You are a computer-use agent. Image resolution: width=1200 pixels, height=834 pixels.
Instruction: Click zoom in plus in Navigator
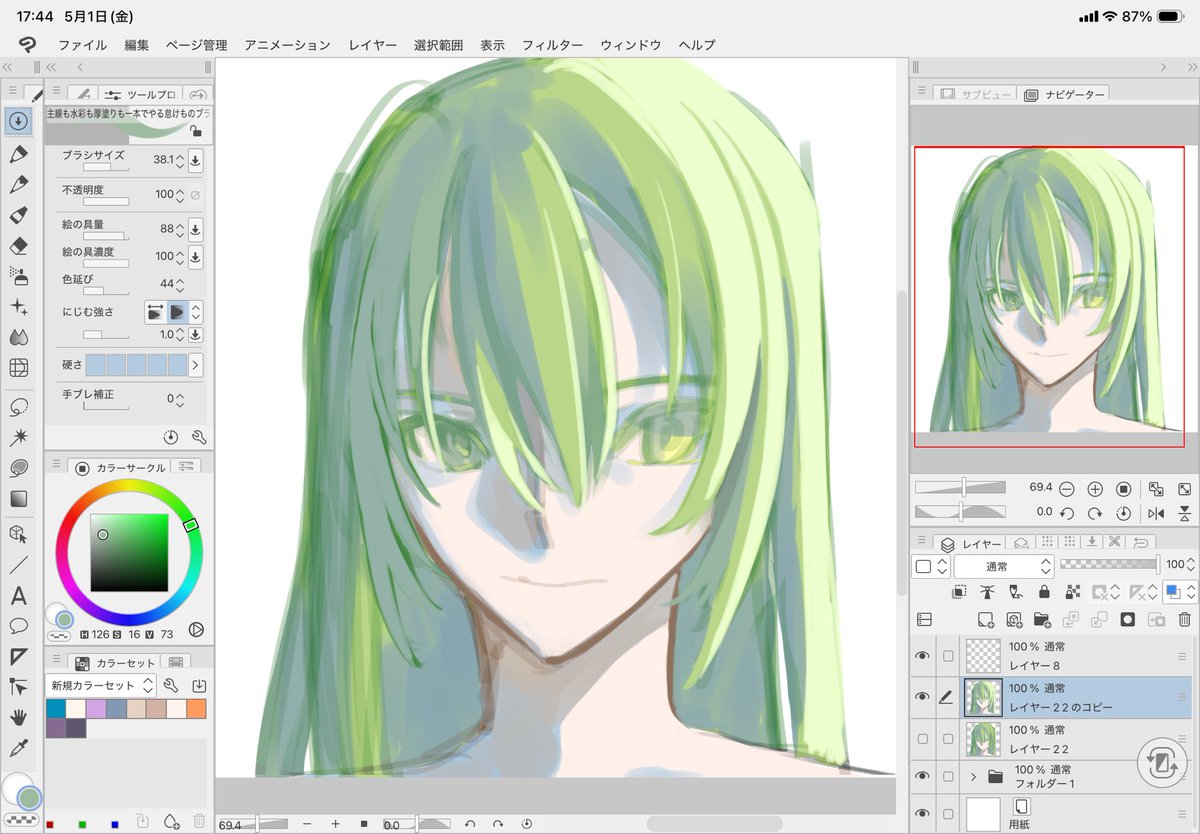pos(1095,488)
